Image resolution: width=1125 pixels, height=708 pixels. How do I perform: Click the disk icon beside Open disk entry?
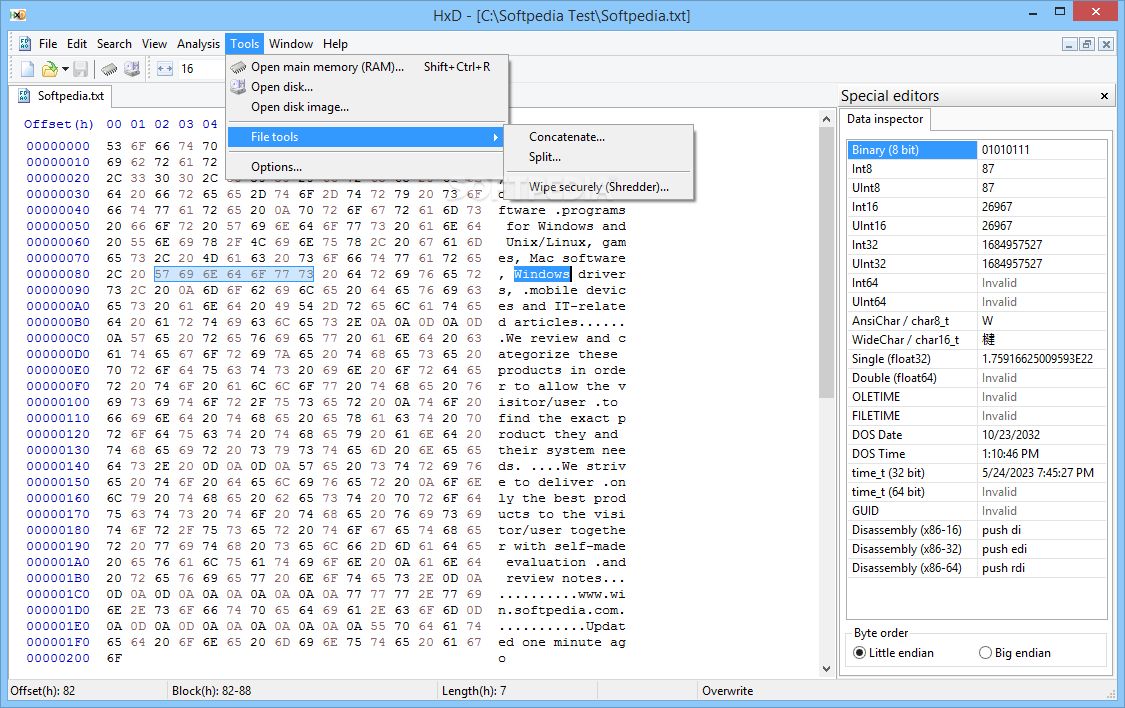tap(238, 87)
